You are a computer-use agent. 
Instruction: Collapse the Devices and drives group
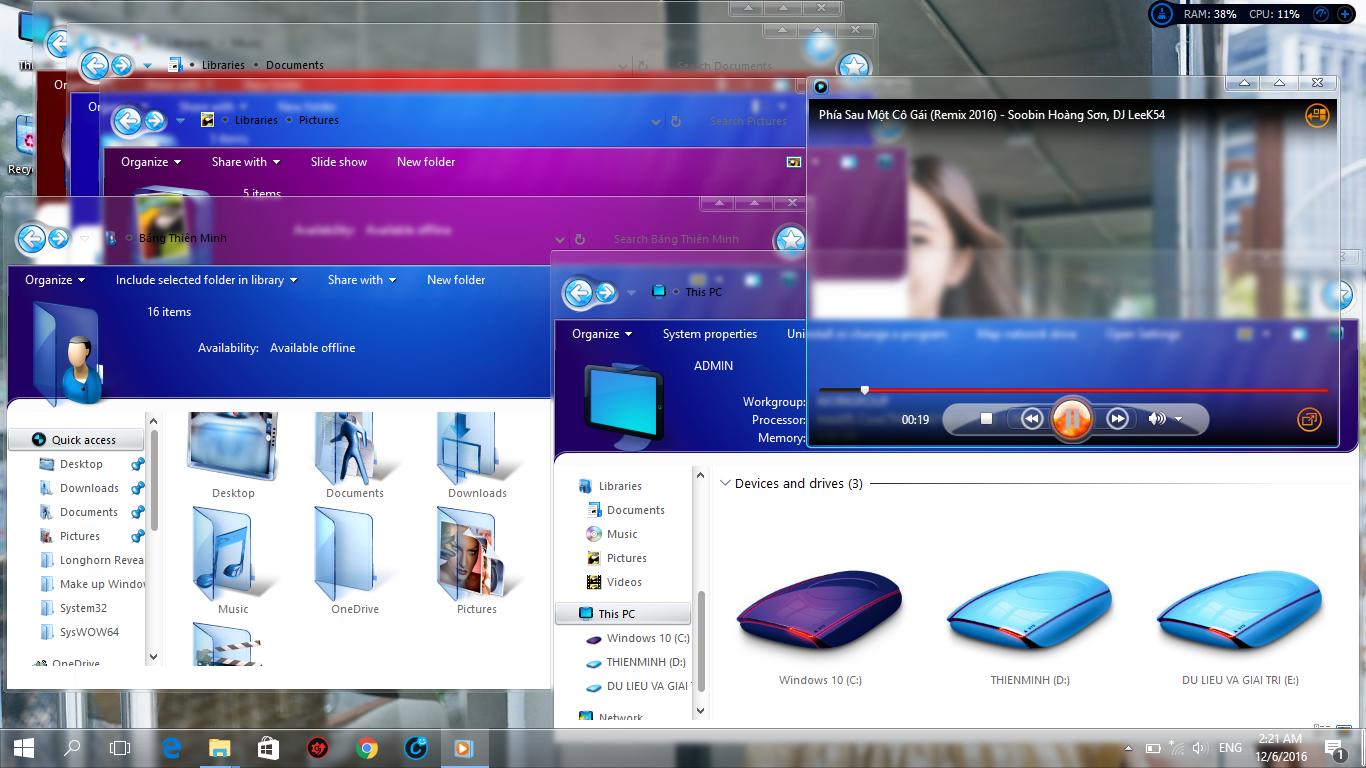(725, 483)
